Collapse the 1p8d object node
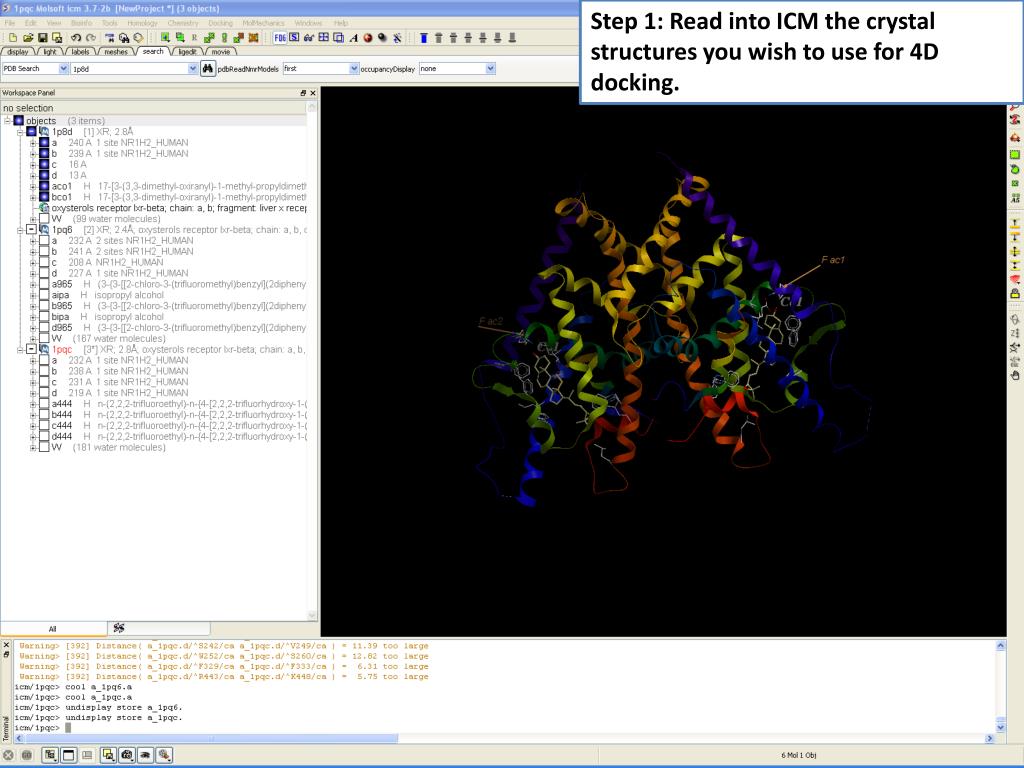1024x768 pixels. coord(20,132)
